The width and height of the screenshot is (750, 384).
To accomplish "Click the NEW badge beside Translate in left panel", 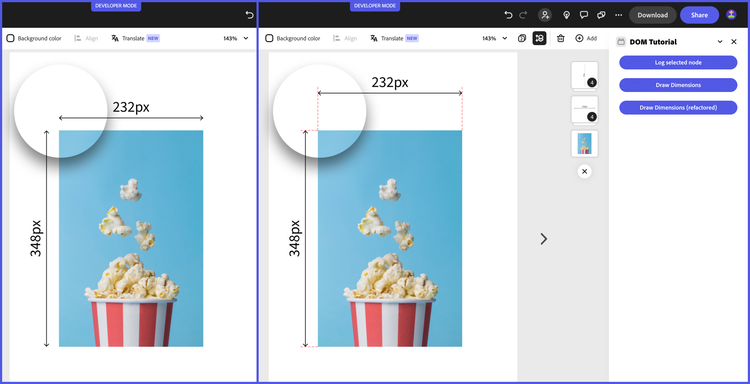I will 153,38.
